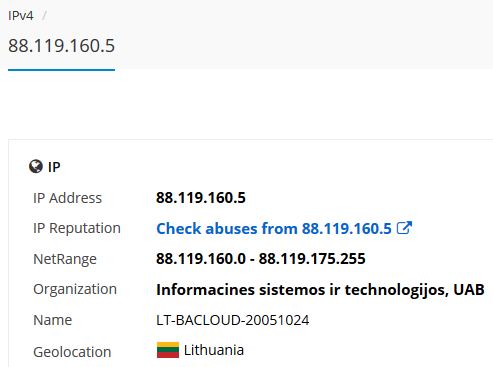The height and width of the screenshot is (367, 493).
Task: Click the Name label
Action: (x=52, y=320)
